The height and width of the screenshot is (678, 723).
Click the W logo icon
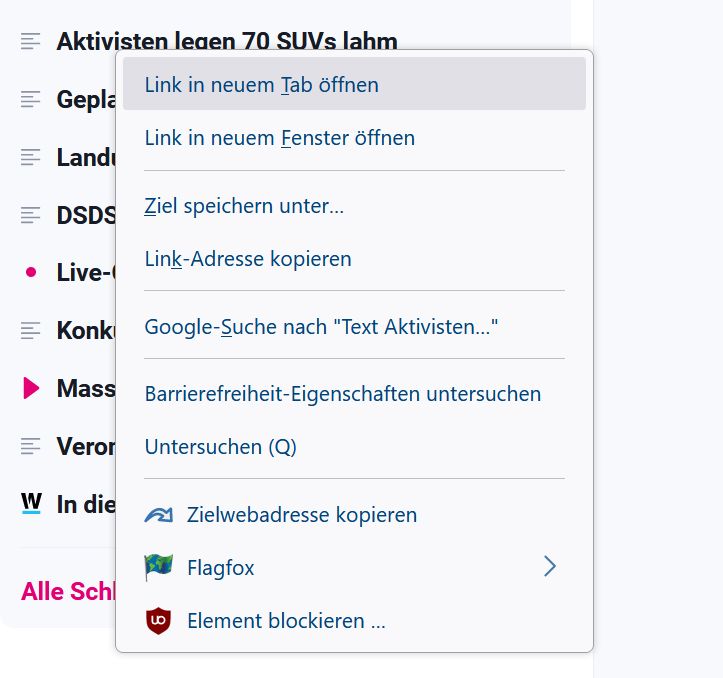coord(32,503)
